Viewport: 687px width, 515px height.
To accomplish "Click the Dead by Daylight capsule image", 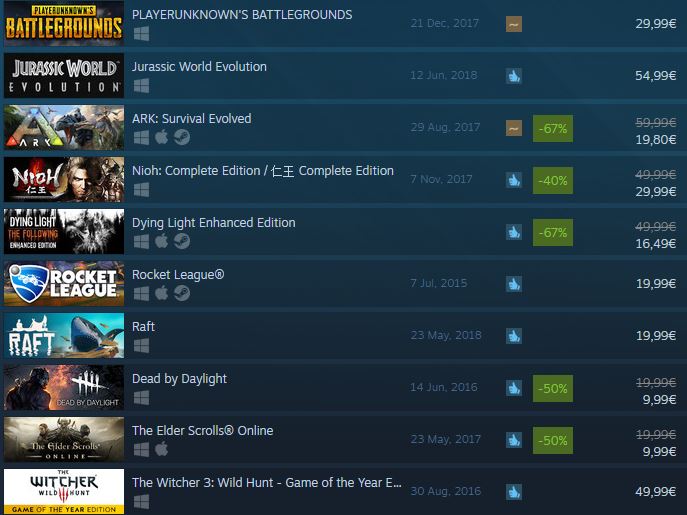I will click(x=64, y=387).
